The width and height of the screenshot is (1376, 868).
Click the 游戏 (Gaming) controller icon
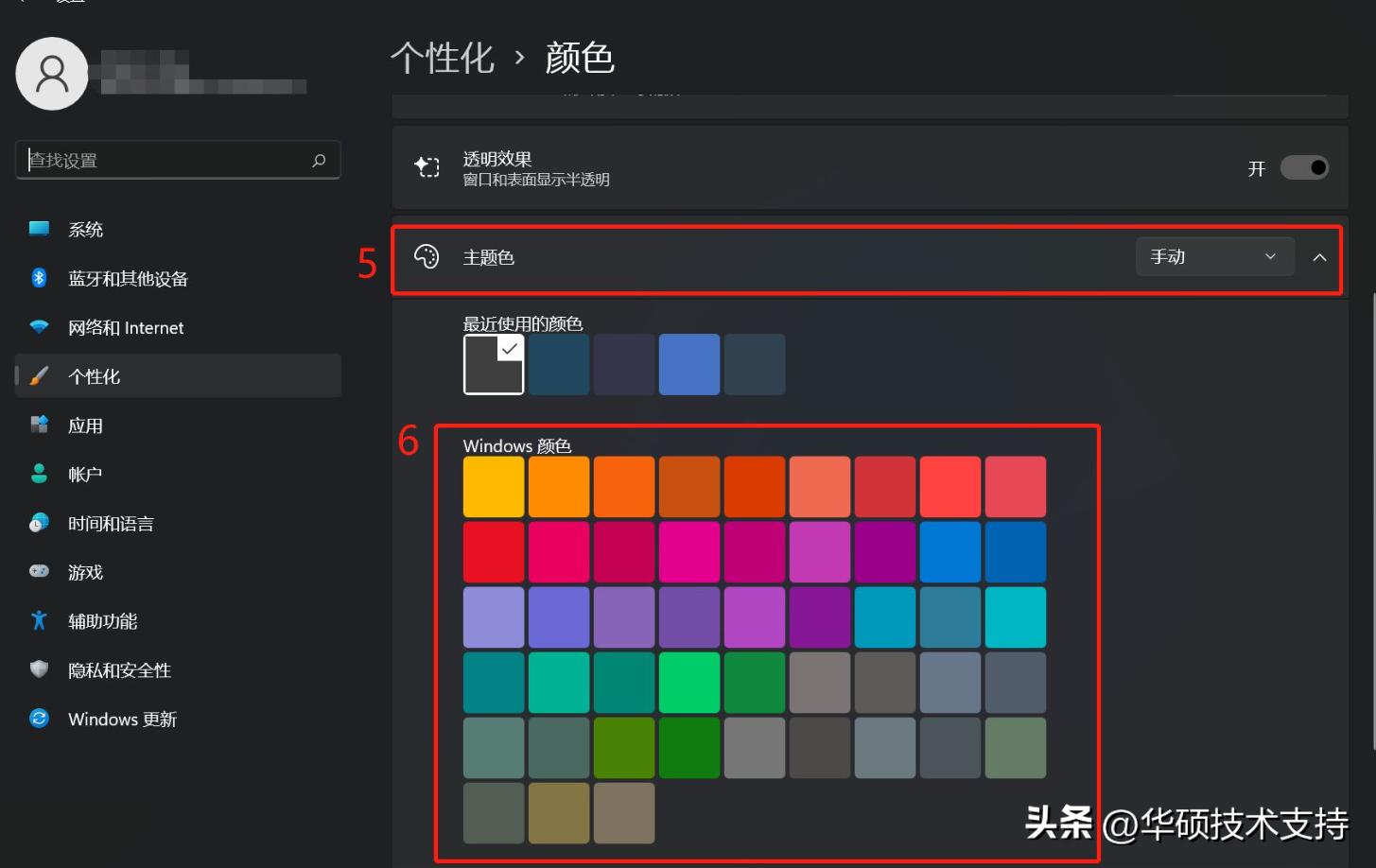click(39, 571)
